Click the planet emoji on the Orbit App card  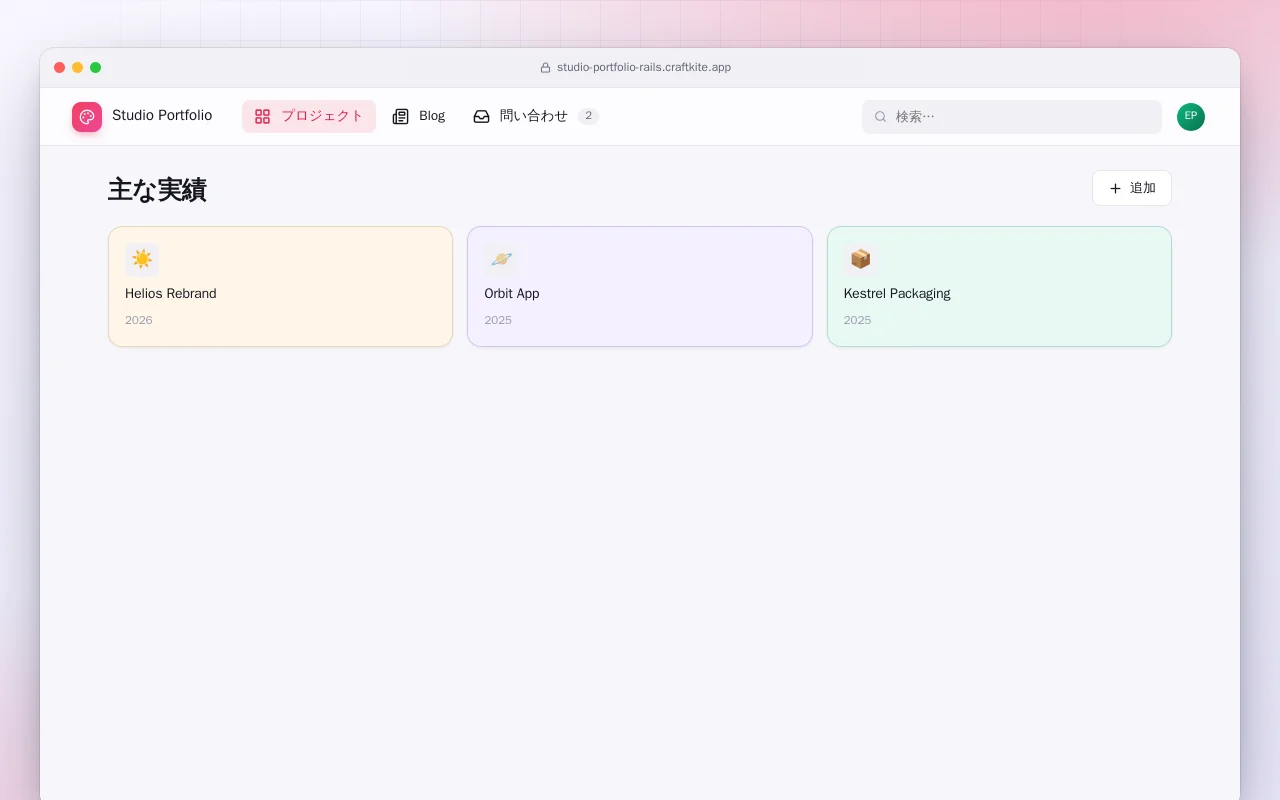coord(501,260)
